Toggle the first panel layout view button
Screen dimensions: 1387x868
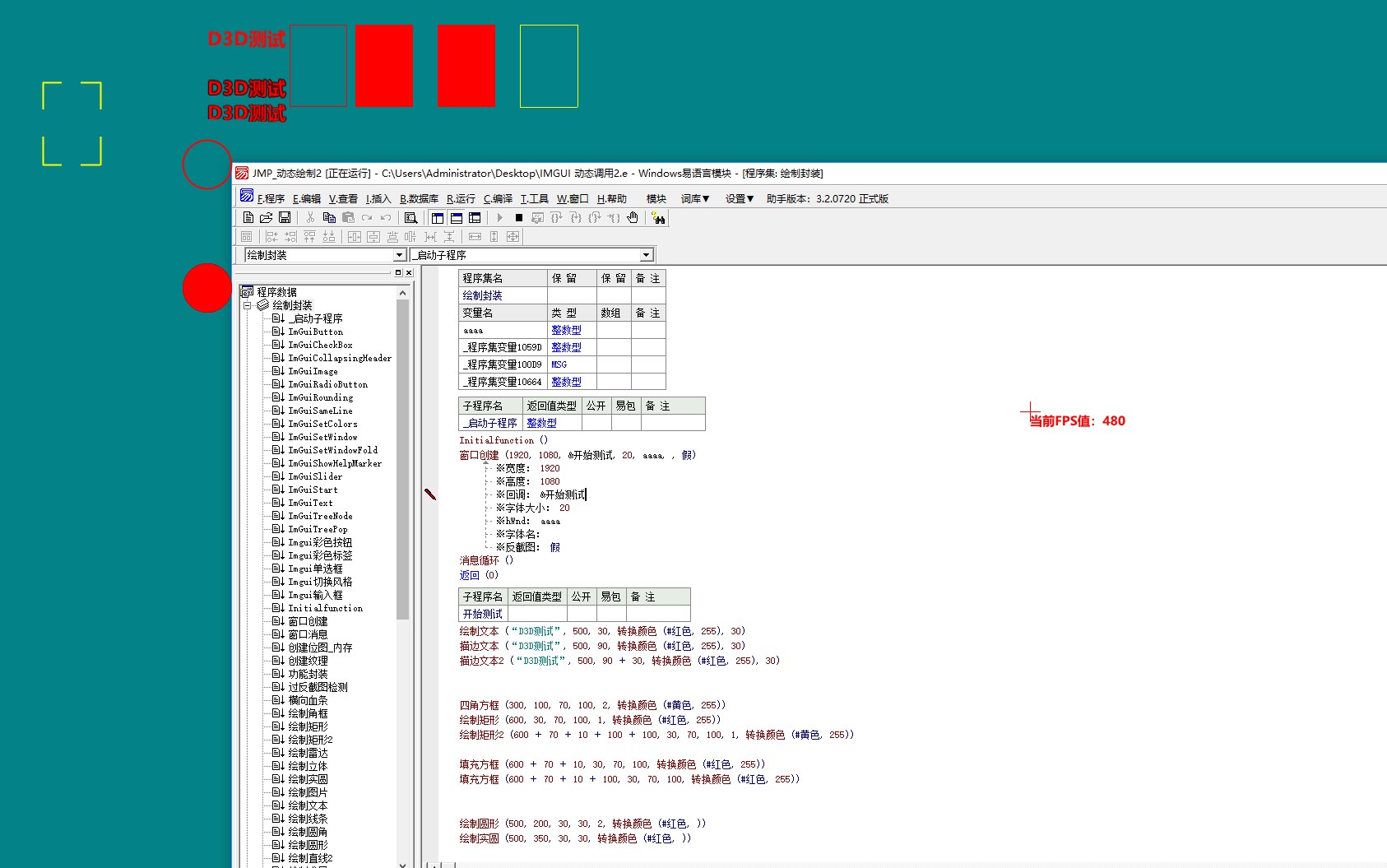point(438,218)
